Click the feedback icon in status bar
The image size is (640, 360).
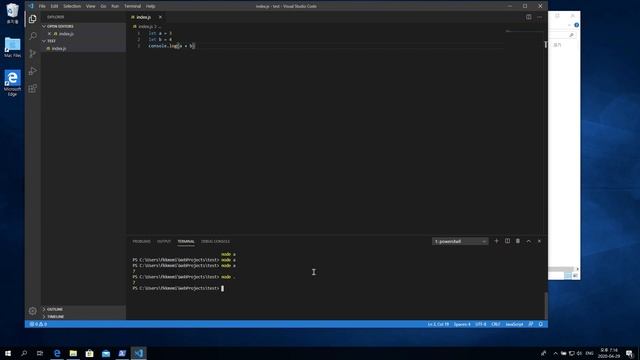pyautogui.click(x=531, y=324)
